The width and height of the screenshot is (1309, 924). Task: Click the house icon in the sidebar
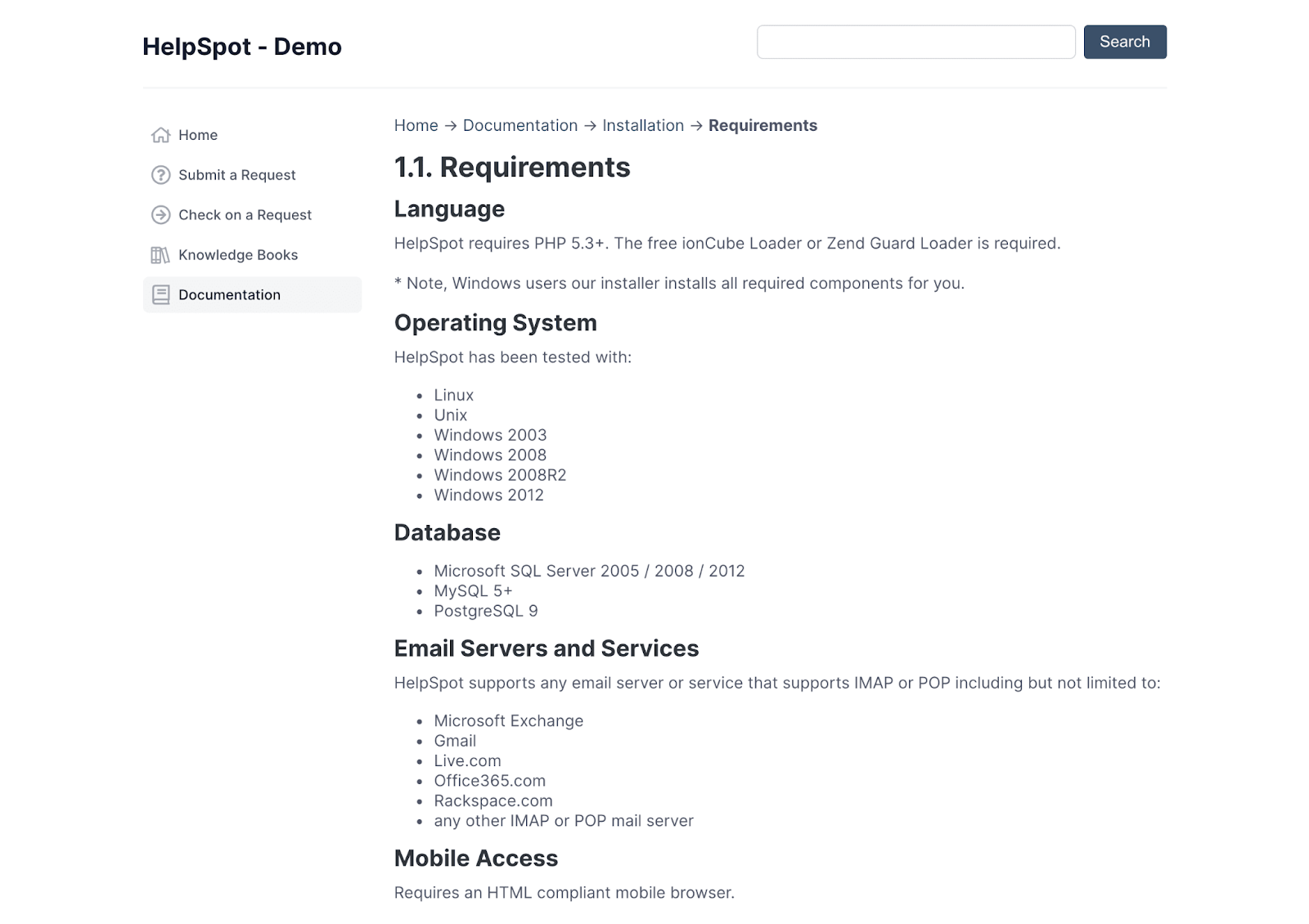click(161, 135)
